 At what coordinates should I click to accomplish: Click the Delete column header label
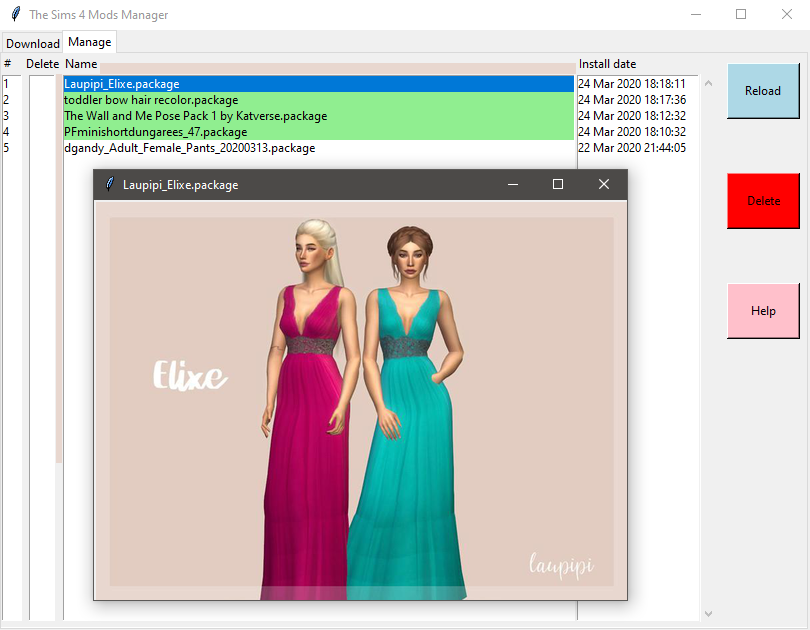pyautogui.click(x=42, y=64)
